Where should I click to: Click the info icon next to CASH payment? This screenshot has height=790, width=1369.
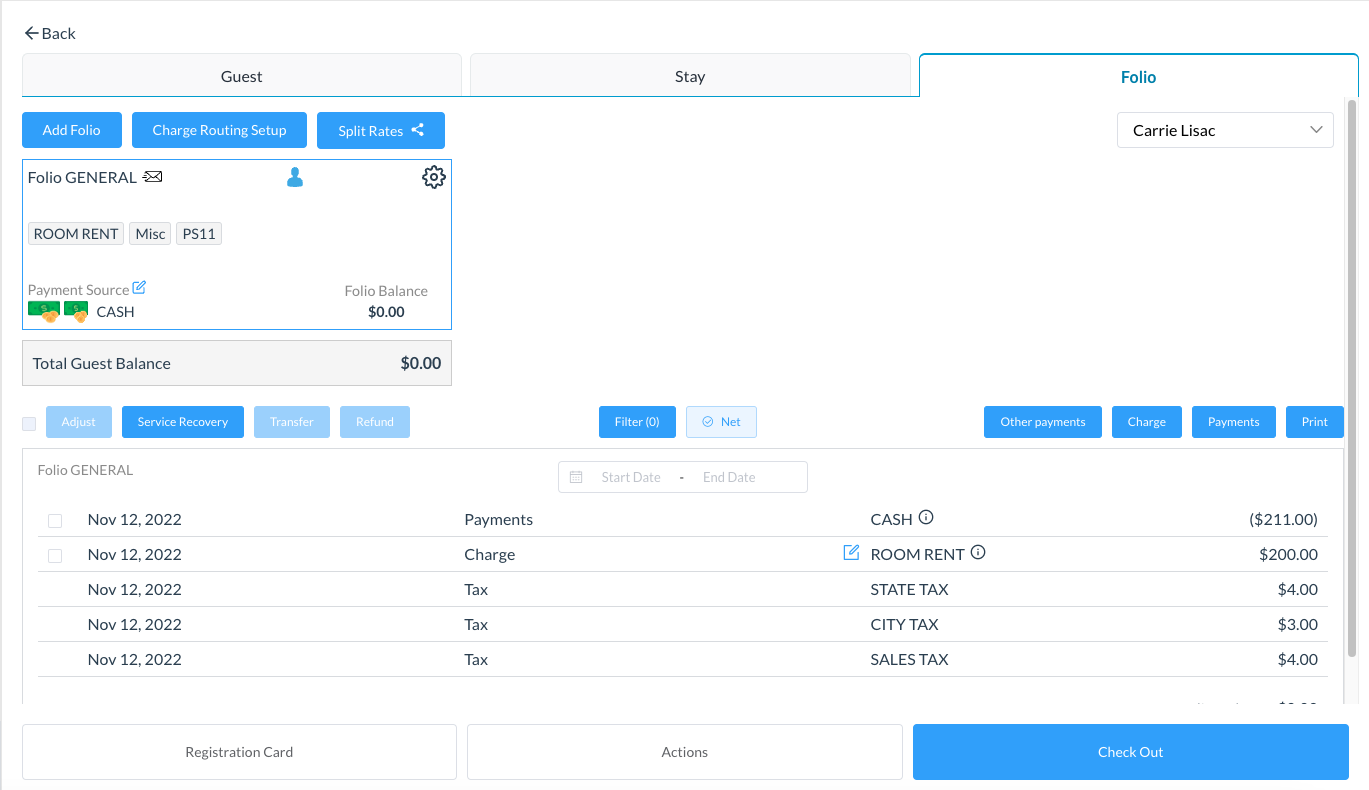(x=926, y=518)
